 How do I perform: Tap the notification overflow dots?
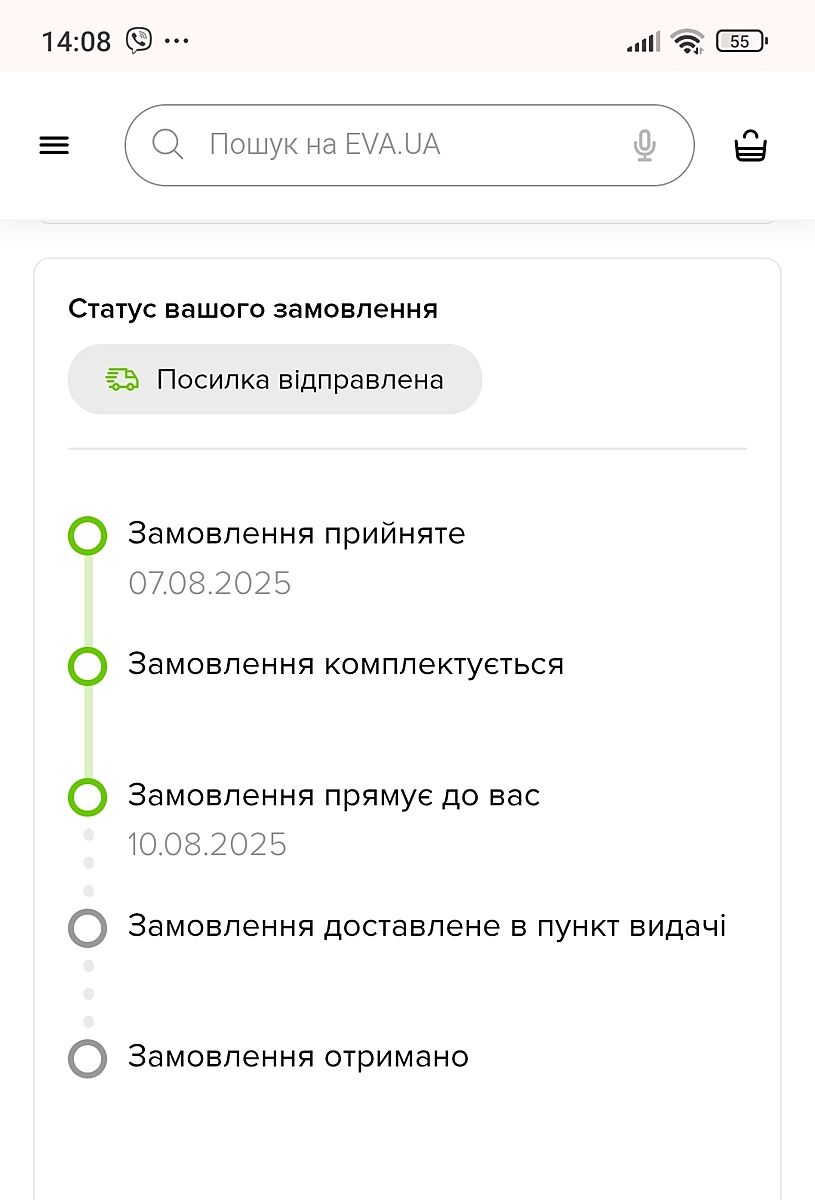click(x=176, y=41)
